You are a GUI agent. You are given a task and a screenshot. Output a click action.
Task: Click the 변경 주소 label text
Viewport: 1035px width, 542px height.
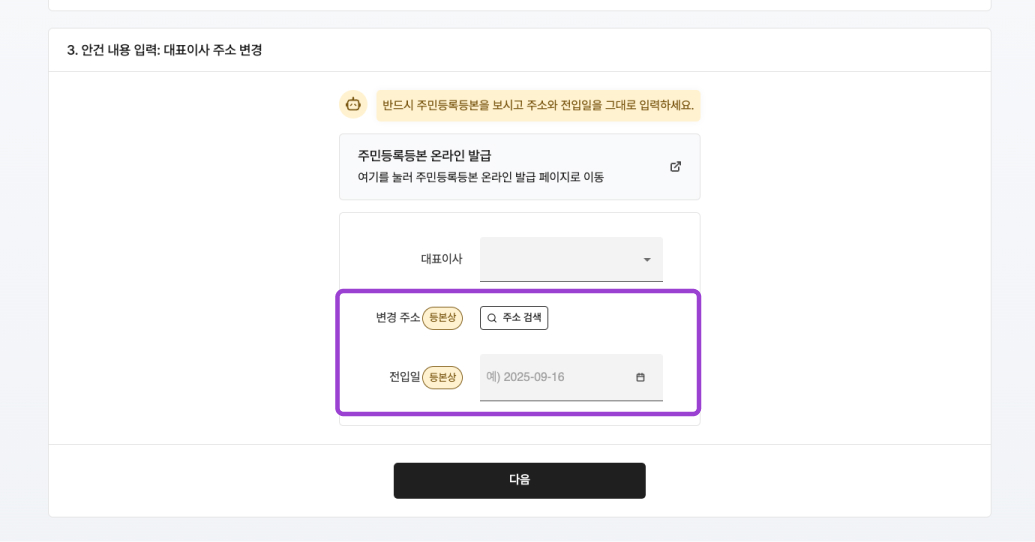[x=397, y=318]
